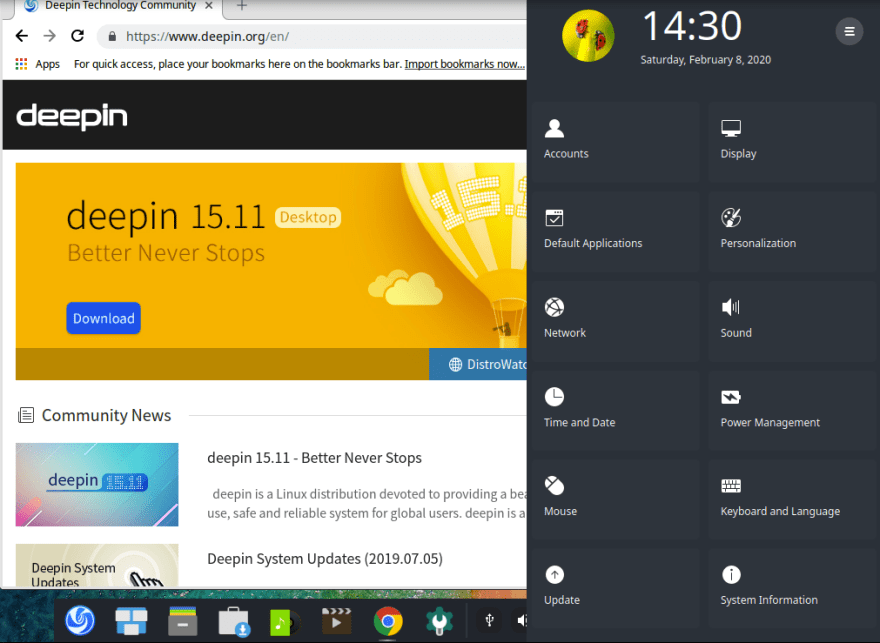Launch music player from dock

[285, 622]
